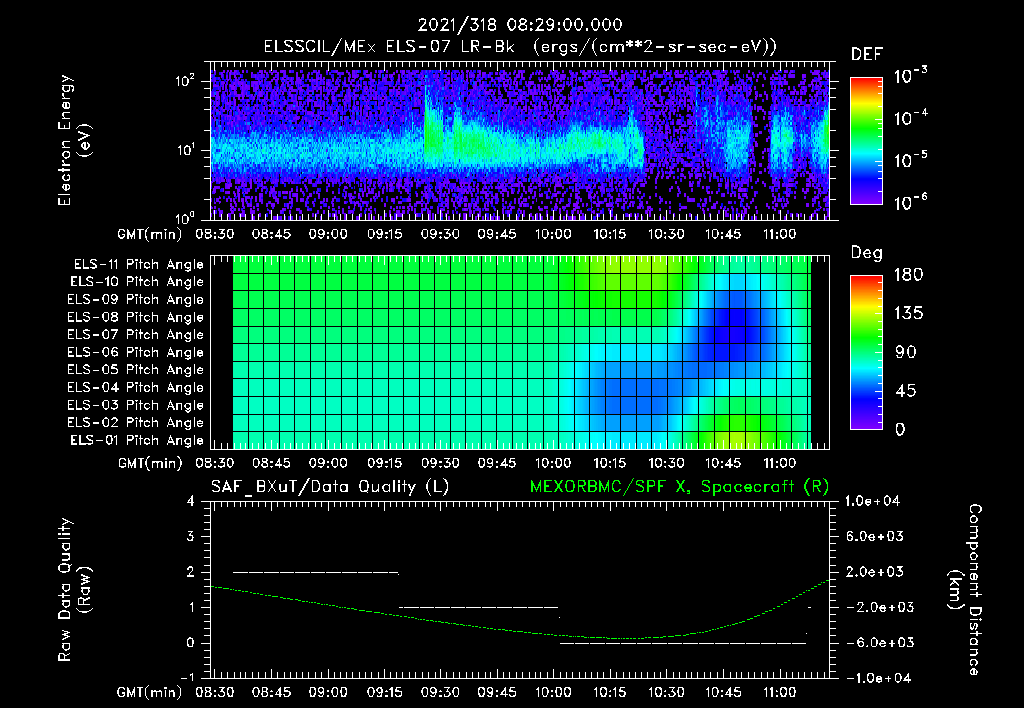The height and width of the screenshot is (708, 1024).
Task: Click the 09:30 tick under the spectrogram
Action: tap(440, 234)
